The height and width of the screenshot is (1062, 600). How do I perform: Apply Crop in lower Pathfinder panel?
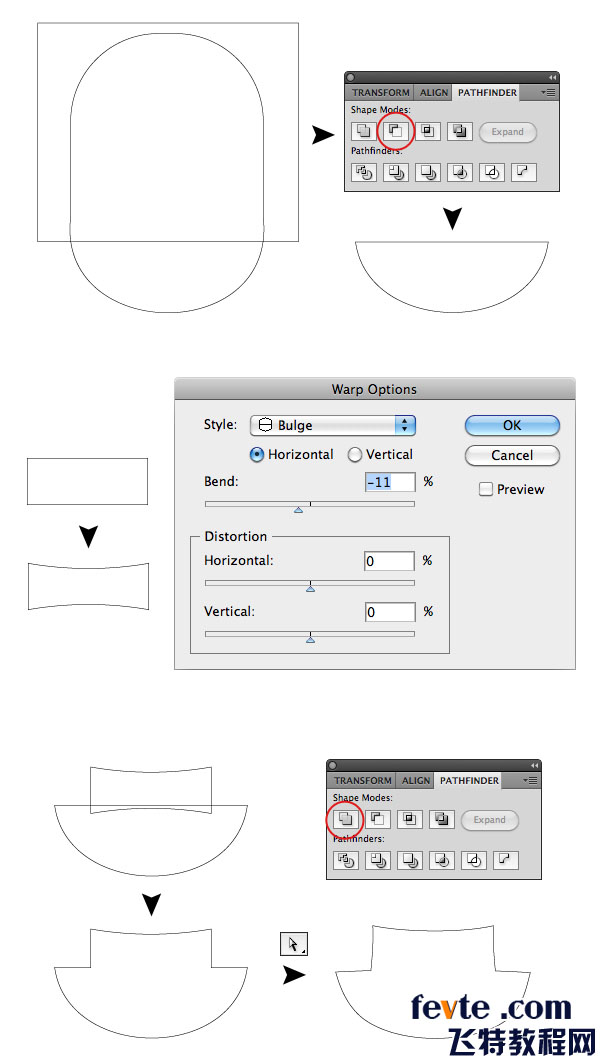pos(442,860)
